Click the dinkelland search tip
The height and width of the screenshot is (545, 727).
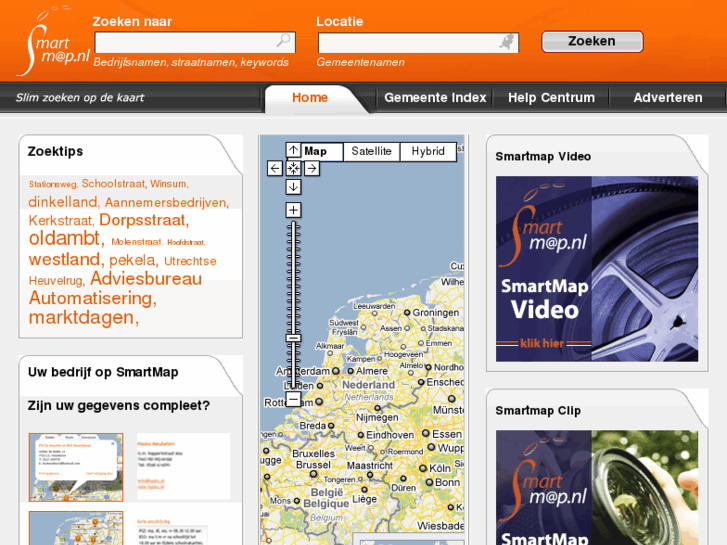64,202
